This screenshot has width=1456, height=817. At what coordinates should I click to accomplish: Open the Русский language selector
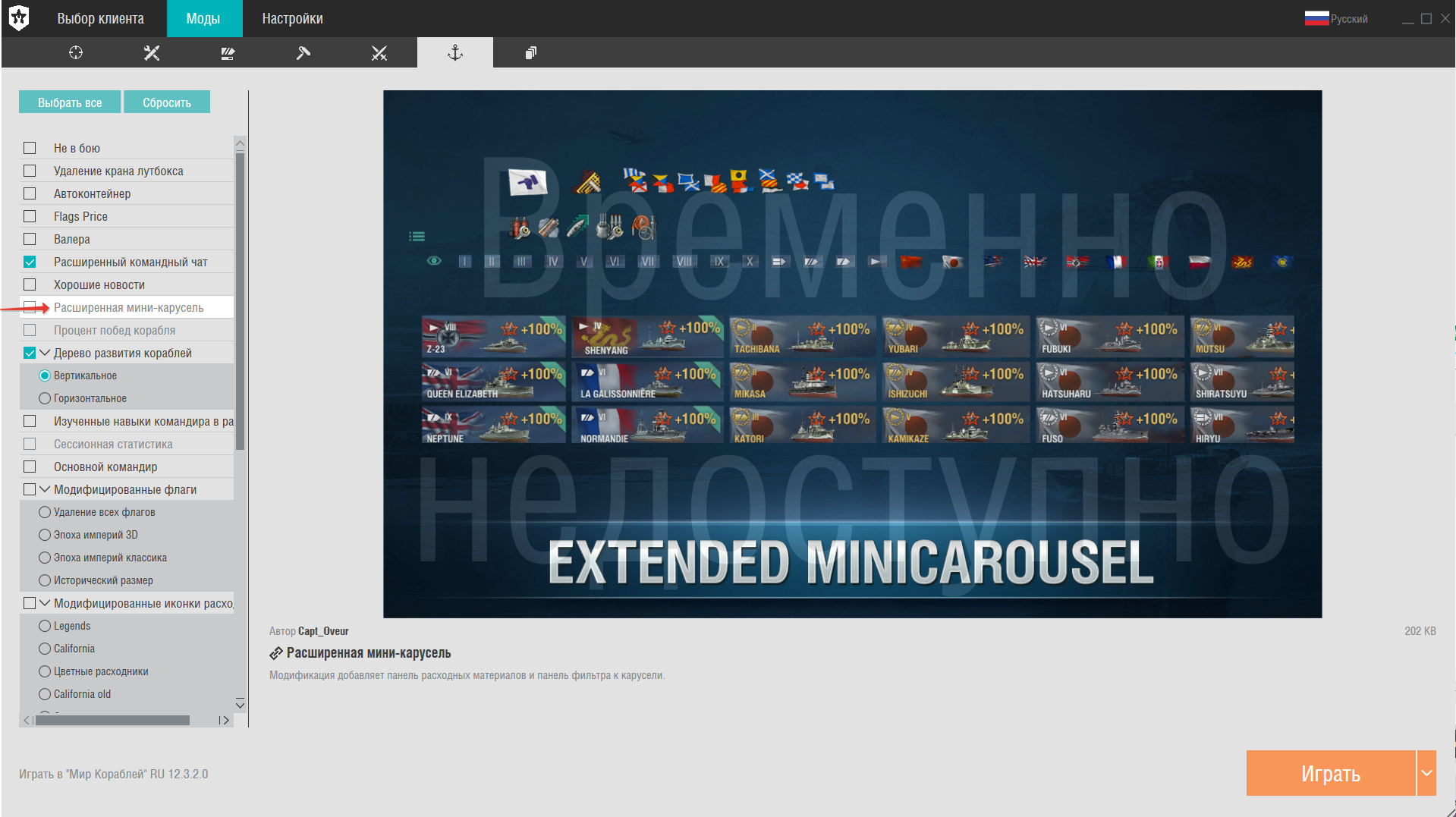coord(1337,19)
